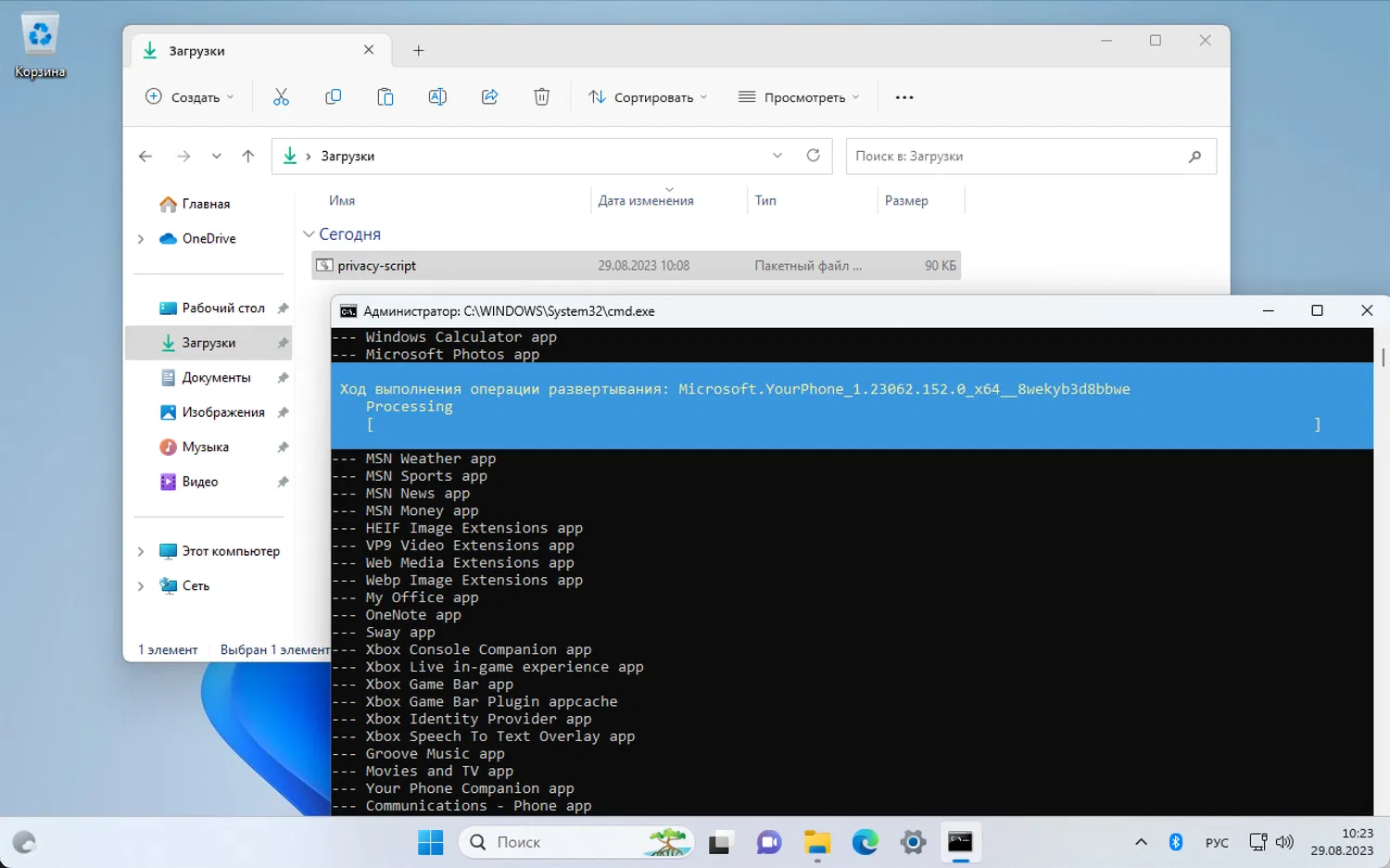Click the Share icon in toolbar
This screenshot has width=1390, height=868.
click(x=490, y=97)
